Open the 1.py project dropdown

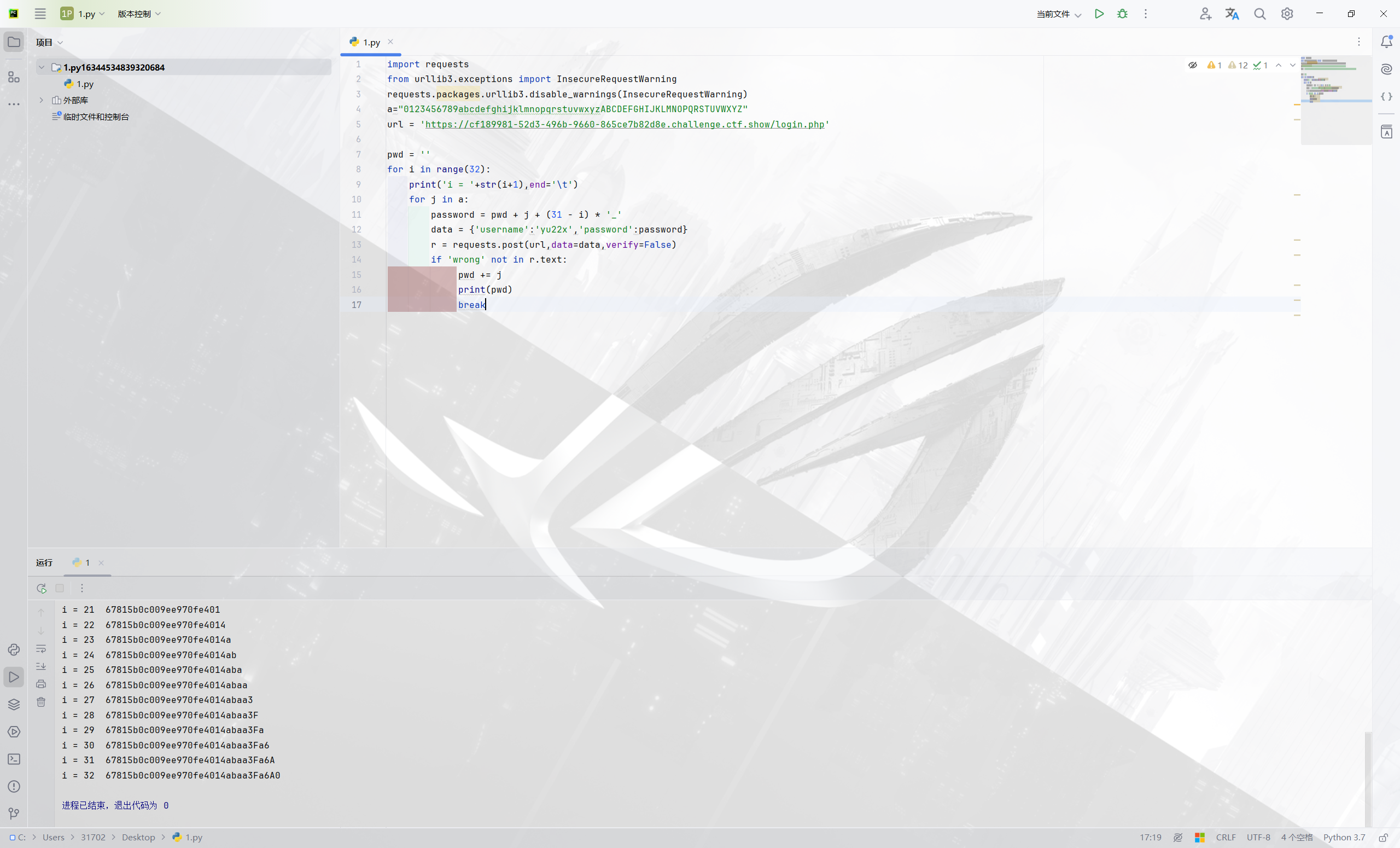(x=83, y=14)
